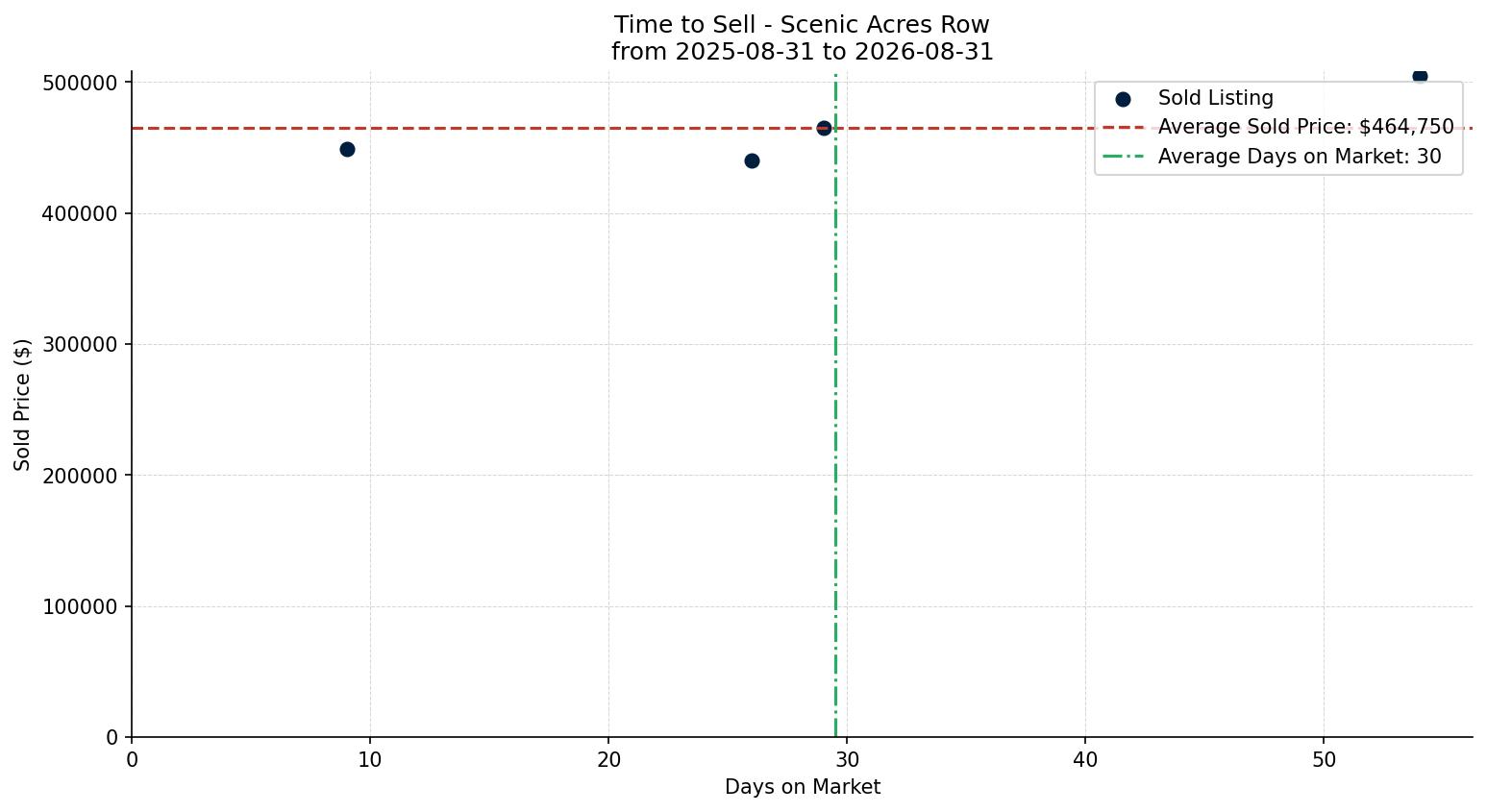Image resolution: width=1487 pixels, height=812 pixels.
Task: Click the Sold Listing legend marker dot
Action: [x=1123, y=99]
